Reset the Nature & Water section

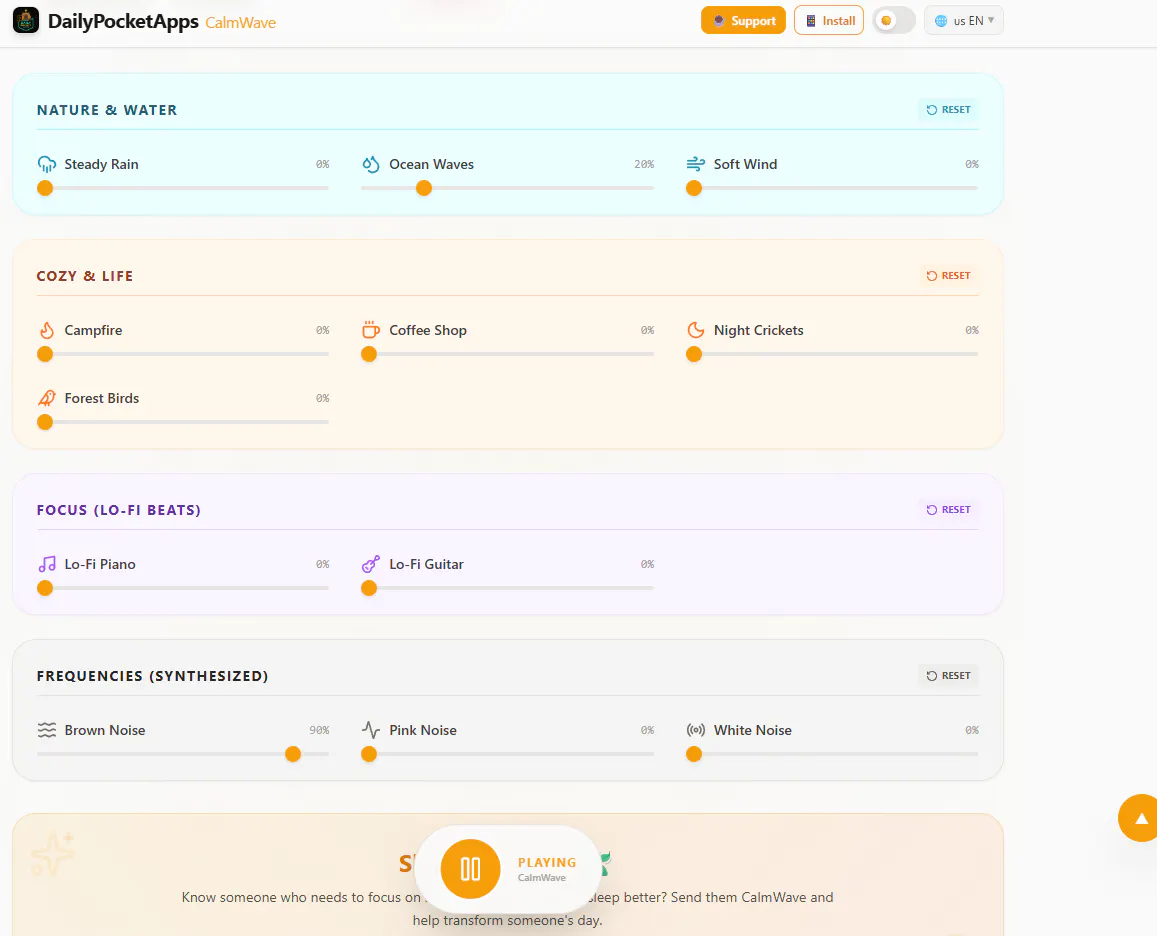(x=948, y=109)
